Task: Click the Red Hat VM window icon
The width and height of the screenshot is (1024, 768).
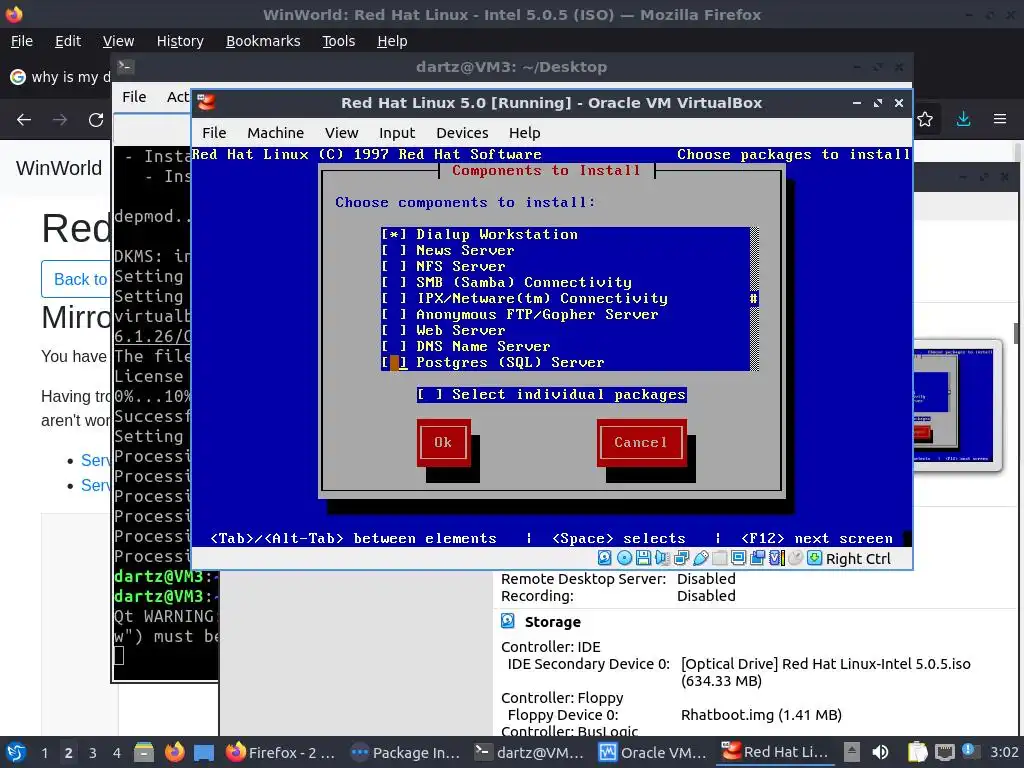Action: (x=206, y=103)
